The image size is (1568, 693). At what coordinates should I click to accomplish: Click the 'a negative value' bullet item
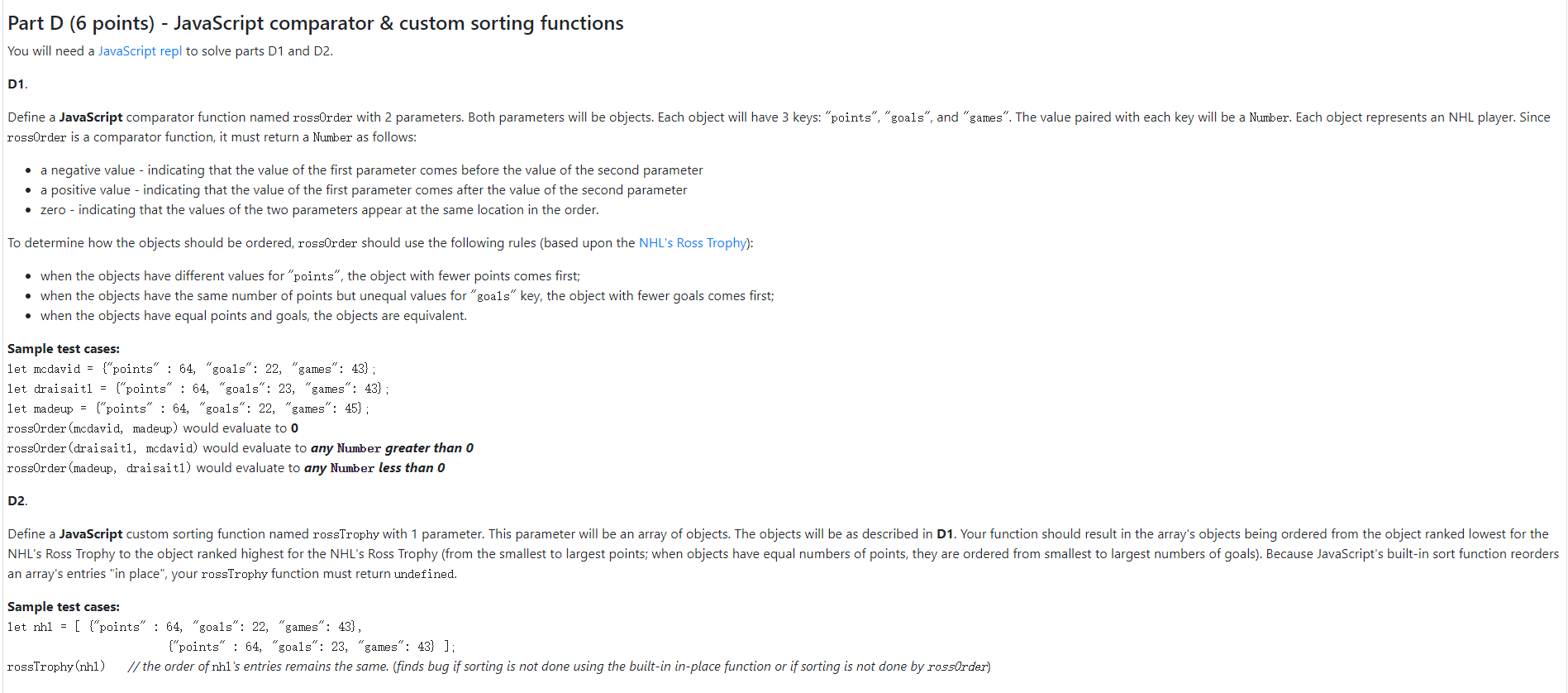(372, 170)
